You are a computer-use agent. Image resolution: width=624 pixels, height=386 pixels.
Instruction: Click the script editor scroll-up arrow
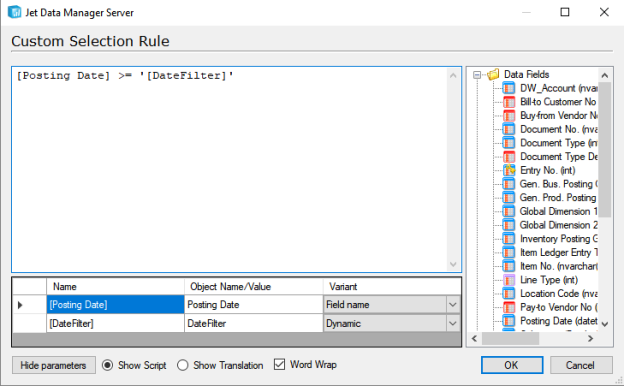pyautogui.click(x=453, y=76)
